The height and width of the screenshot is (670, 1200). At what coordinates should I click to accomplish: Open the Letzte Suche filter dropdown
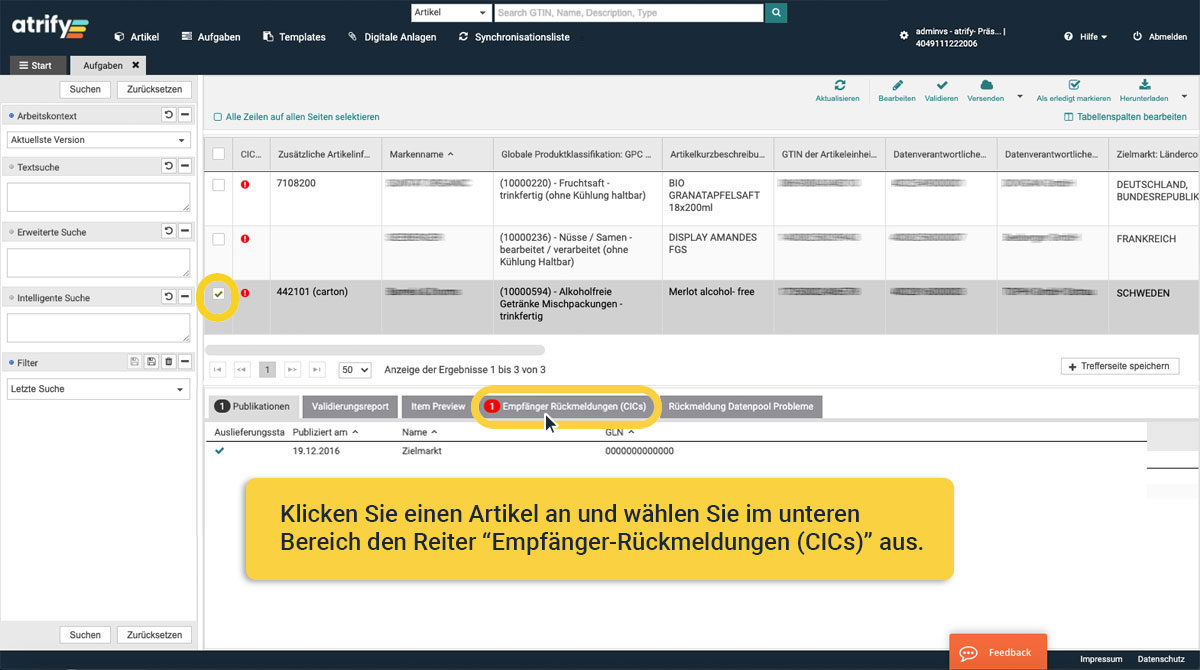pos(98,389)
